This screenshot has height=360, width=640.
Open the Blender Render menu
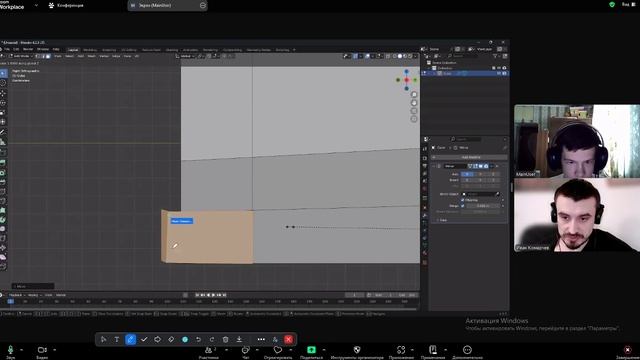28,49
